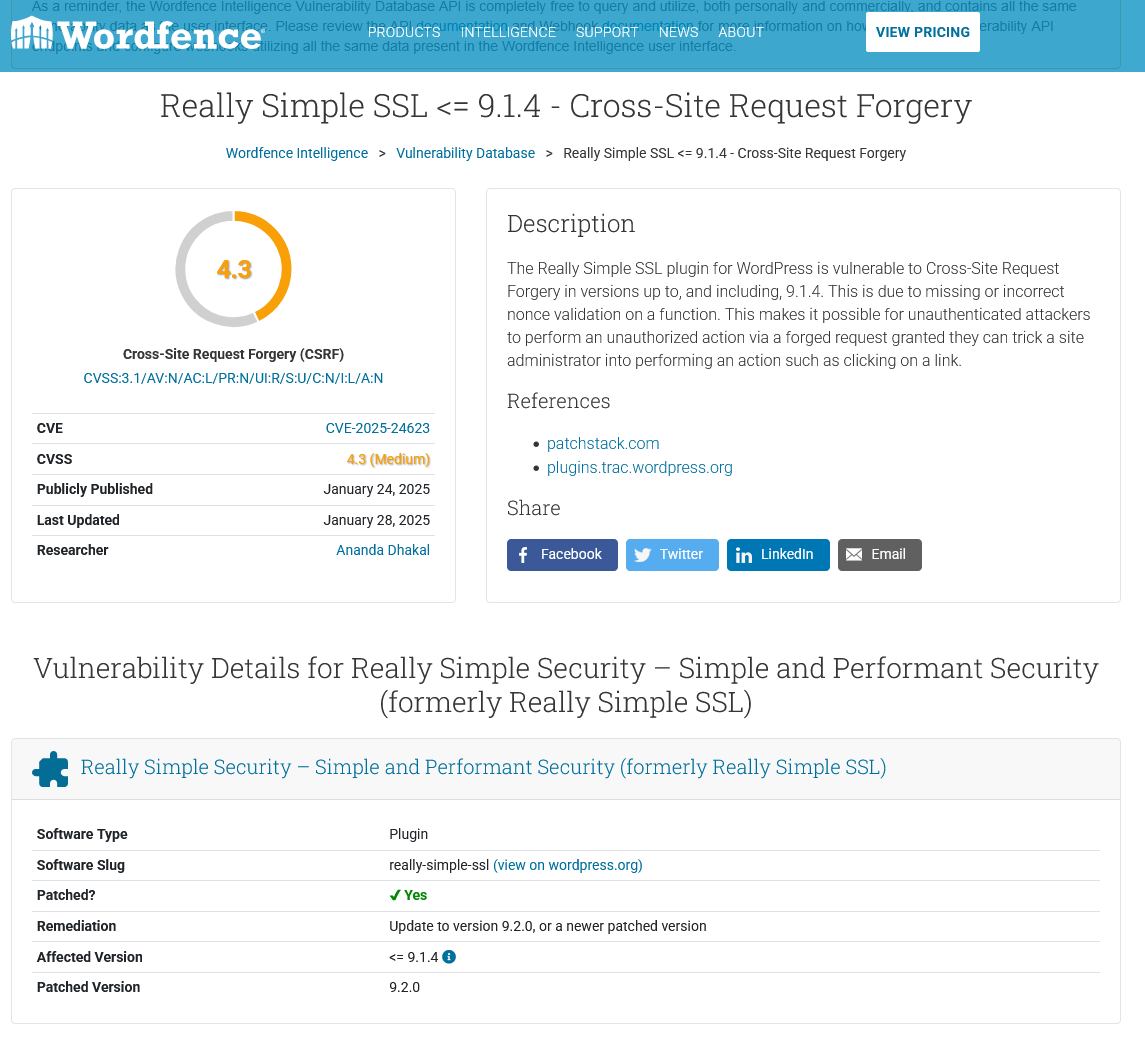Open the NEWS menu
The image size is (1145, 1043).
(x=678, y=32)
